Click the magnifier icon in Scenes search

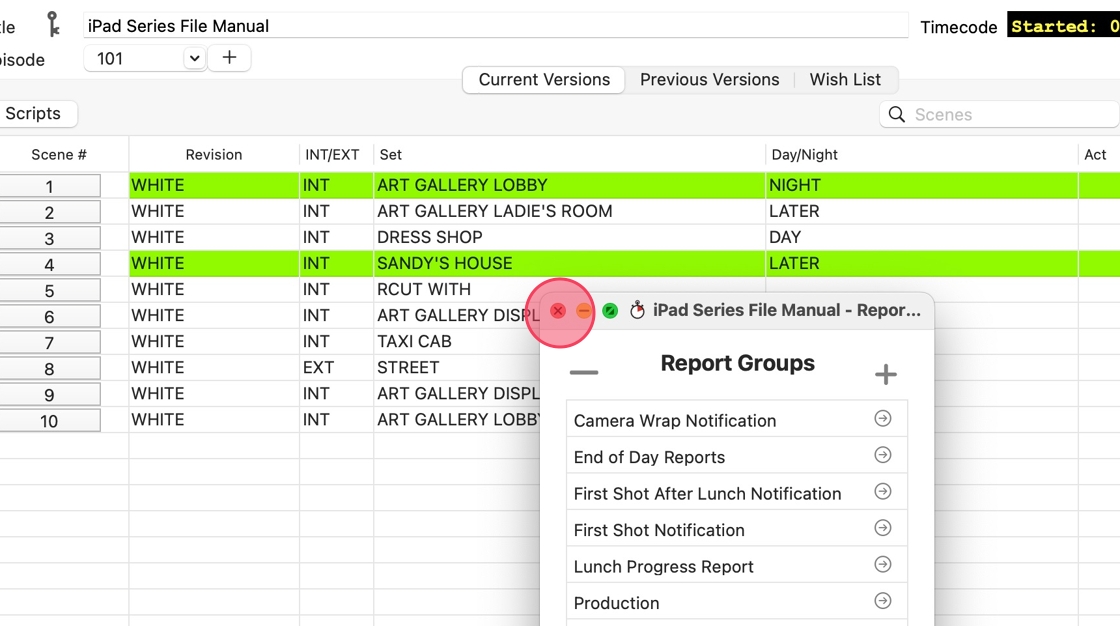coord(896,114)
